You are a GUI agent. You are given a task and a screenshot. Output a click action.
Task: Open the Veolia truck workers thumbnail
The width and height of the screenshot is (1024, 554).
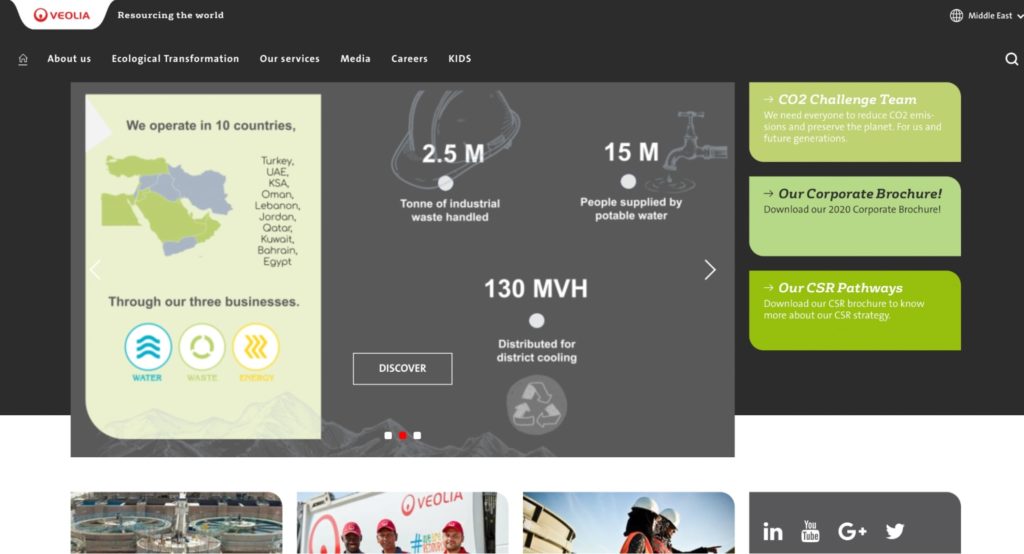402,523
